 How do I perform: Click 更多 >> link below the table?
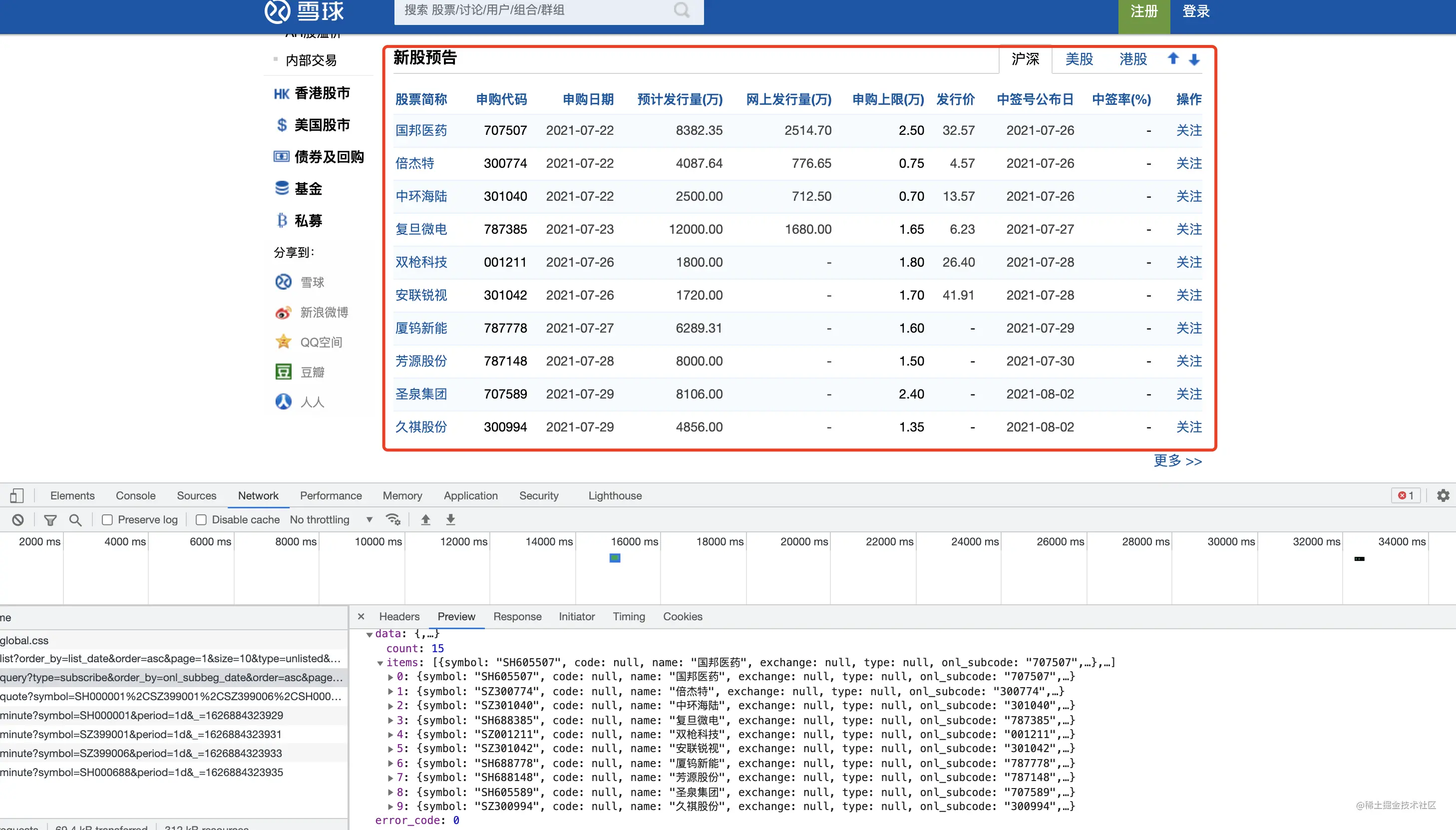1178,460
